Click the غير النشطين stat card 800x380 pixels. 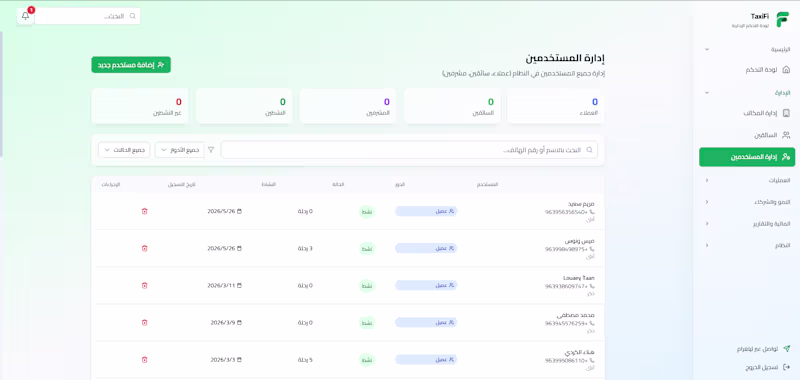tap(140, 106)
